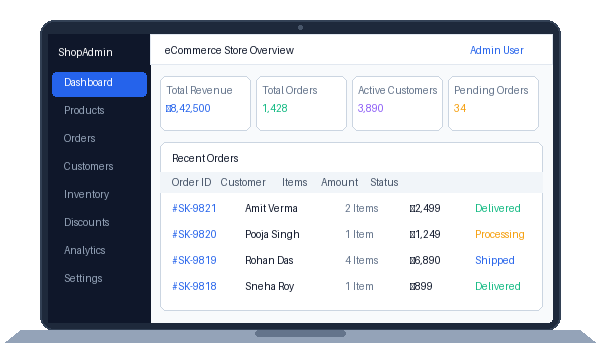Go to Products in sidebar
The image size is (600, 360).
pyautogui.click(x=84, y=110)
